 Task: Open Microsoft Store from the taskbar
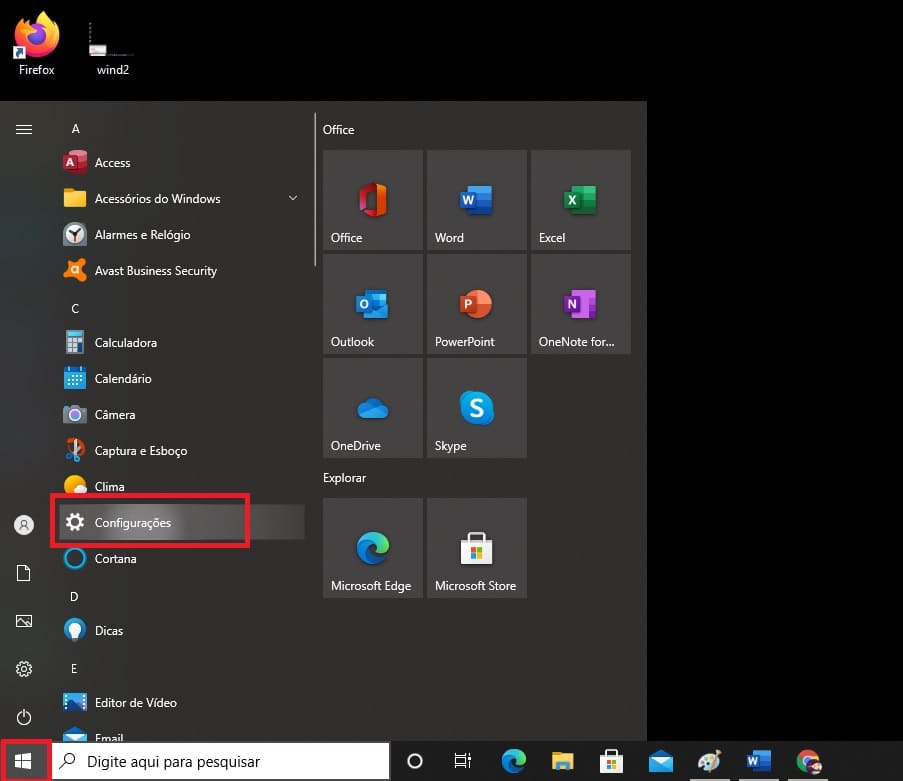(612, 761)
